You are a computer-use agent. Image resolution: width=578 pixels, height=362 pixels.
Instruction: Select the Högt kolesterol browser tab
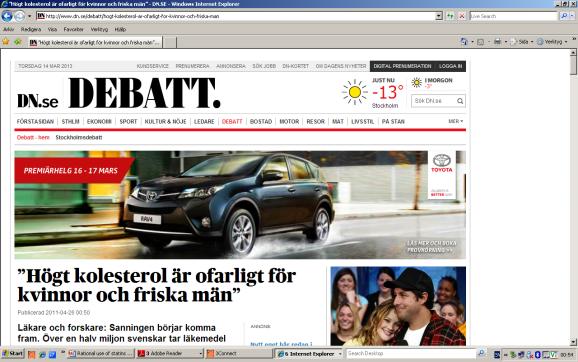pos(95,42)
